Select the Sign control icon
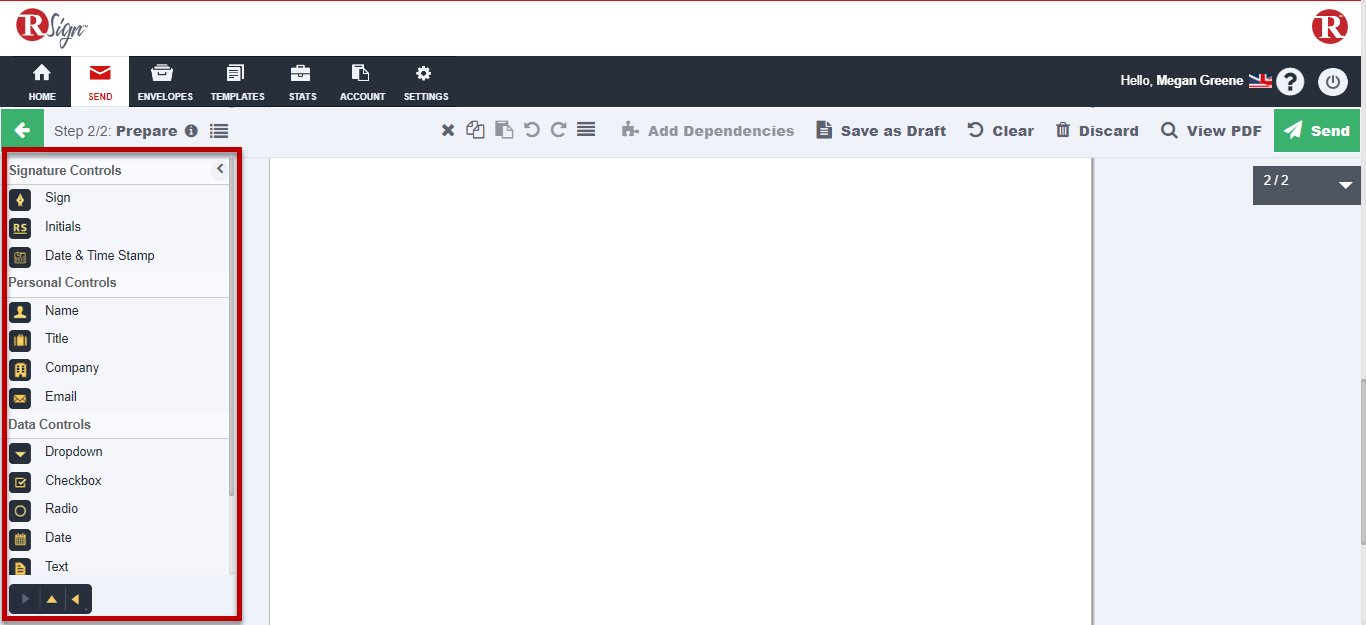The height and width of the screenshot is (625, 1366). tap(20, 199)
